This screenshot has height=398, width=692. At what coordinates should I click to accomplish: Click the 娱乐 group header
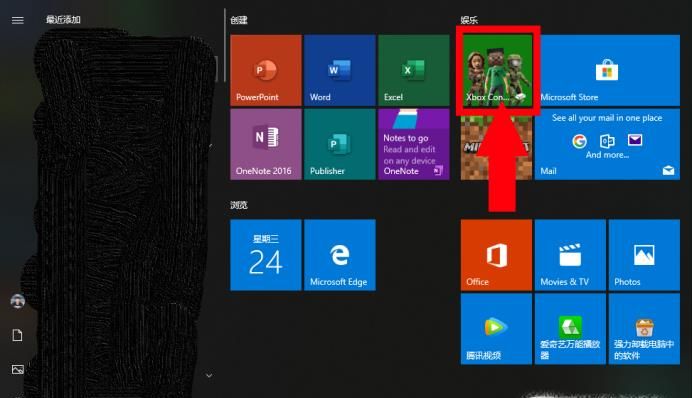pos(469,20)
